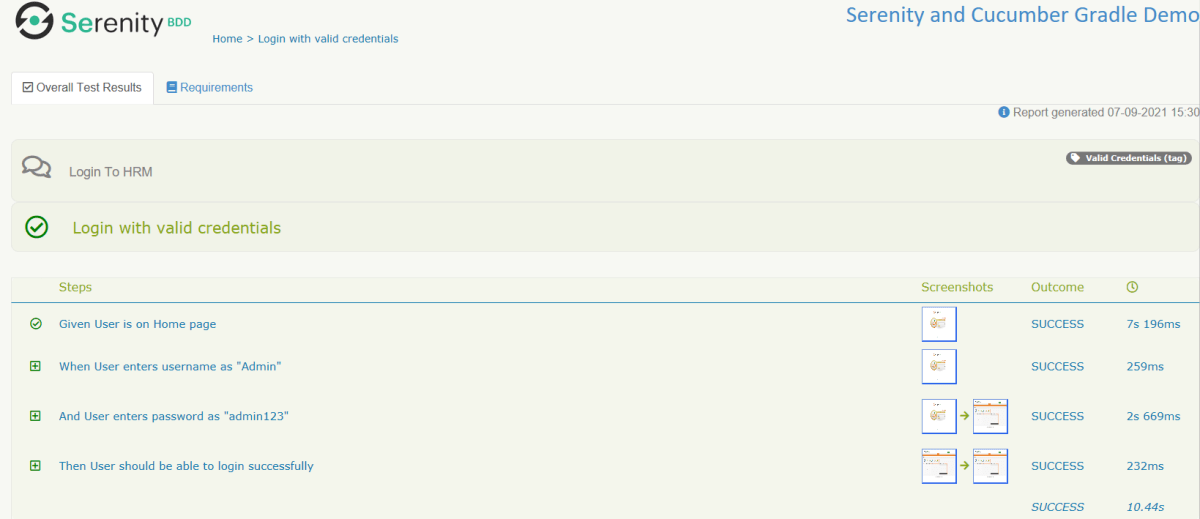Click the clock icon in duration column header

[1132, 287]
